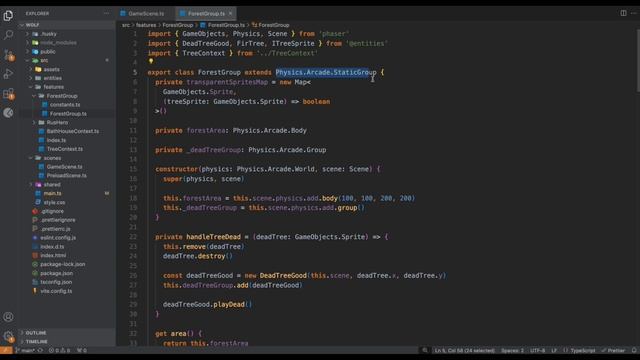Screen dimensions: 640x360
Task: Expand the shared folder
Action: click(x=67, y=184)
